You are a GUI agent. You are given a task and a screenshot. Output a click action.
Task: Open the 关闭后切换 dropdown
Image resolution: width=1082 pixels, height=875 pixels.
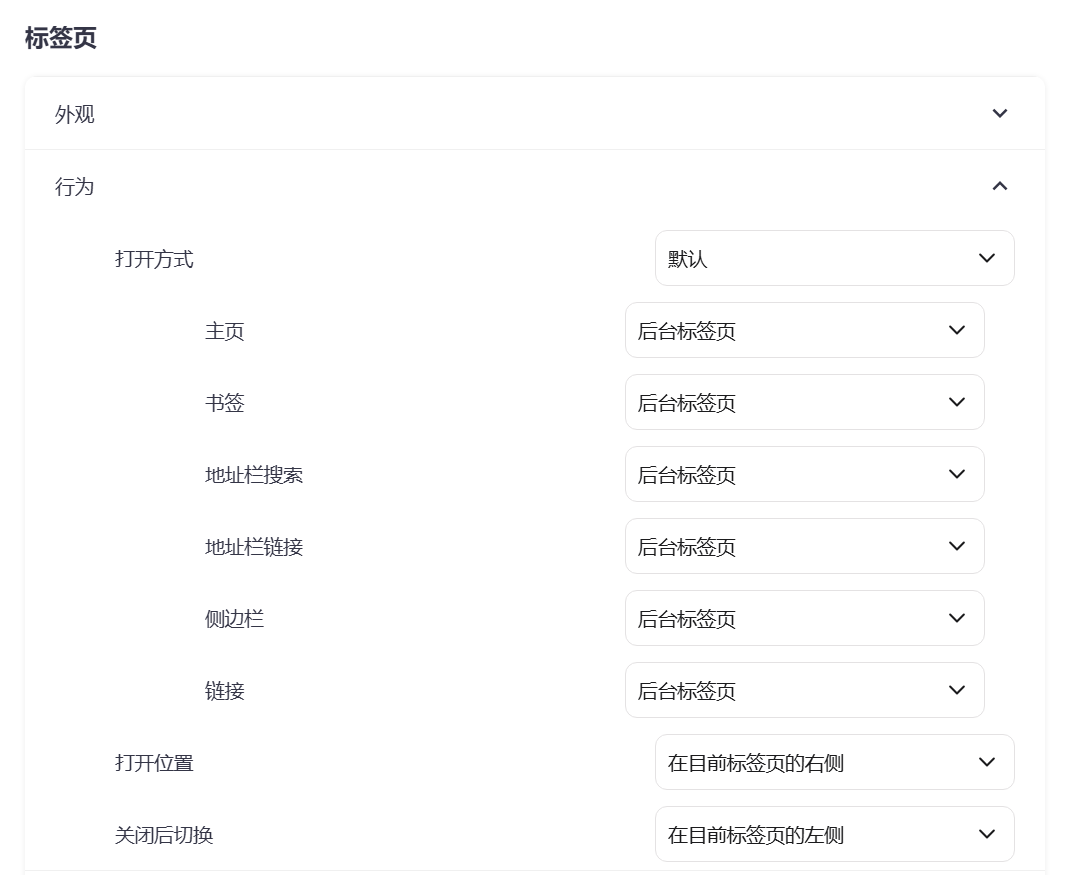[x=834, y=834]
